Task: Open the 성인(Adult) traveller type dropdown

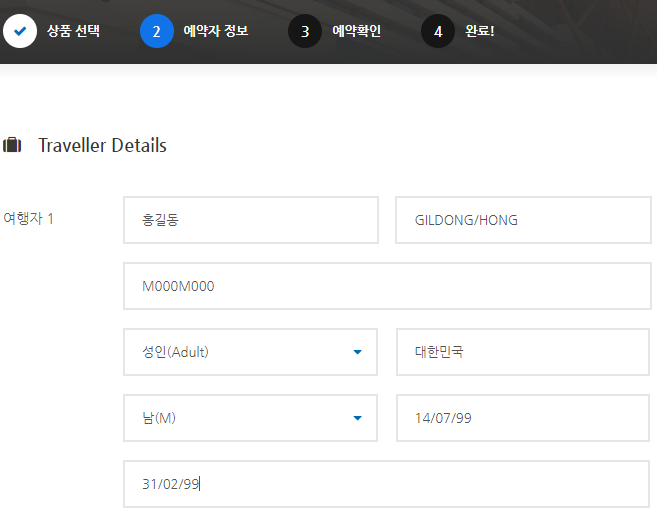Action: pos(250,352)
